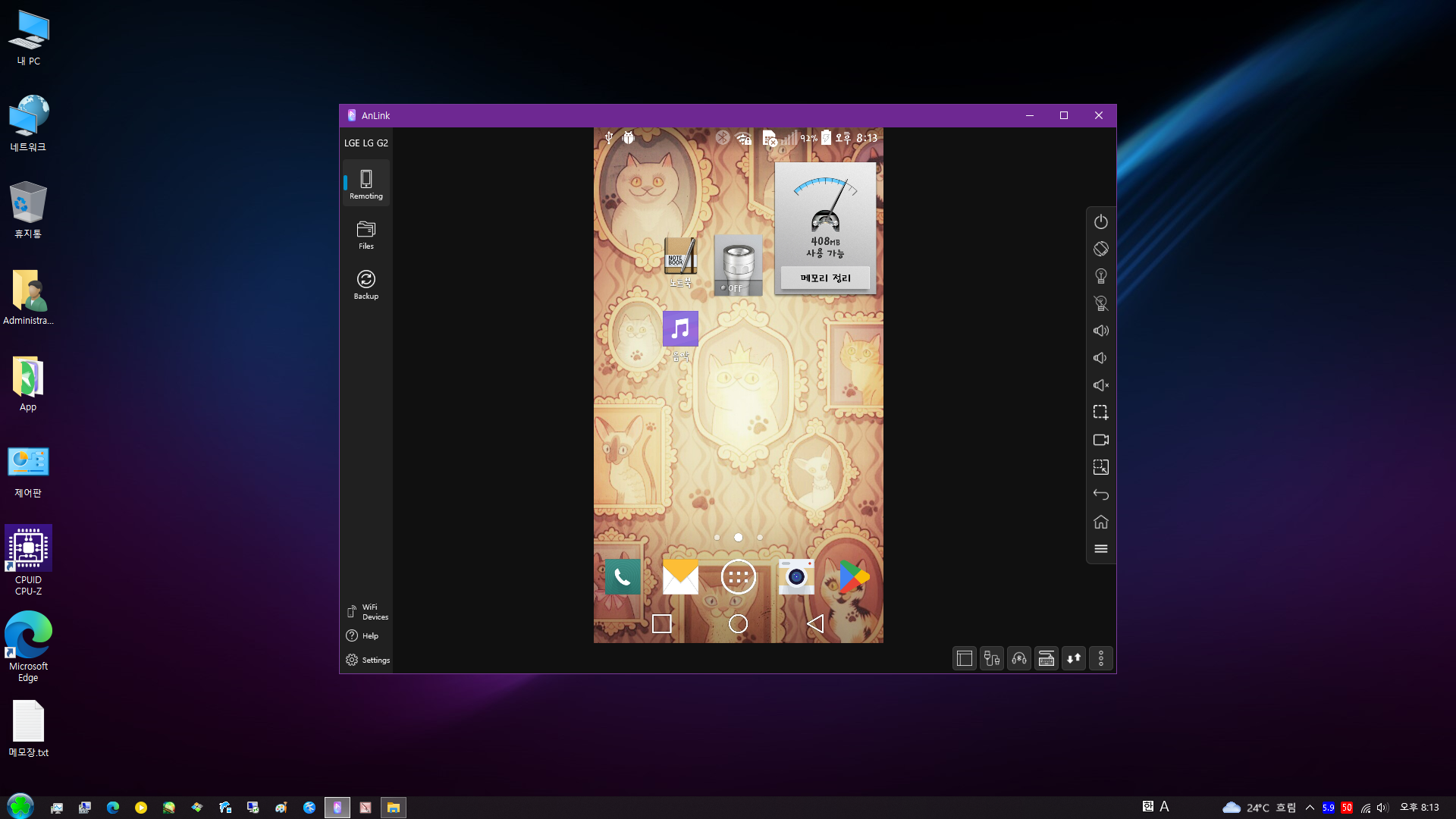This screenshot has width=1456, height=819.
Task: Click the USB cable connection icon
Action: pyautogui.click(x=991, y=658)
